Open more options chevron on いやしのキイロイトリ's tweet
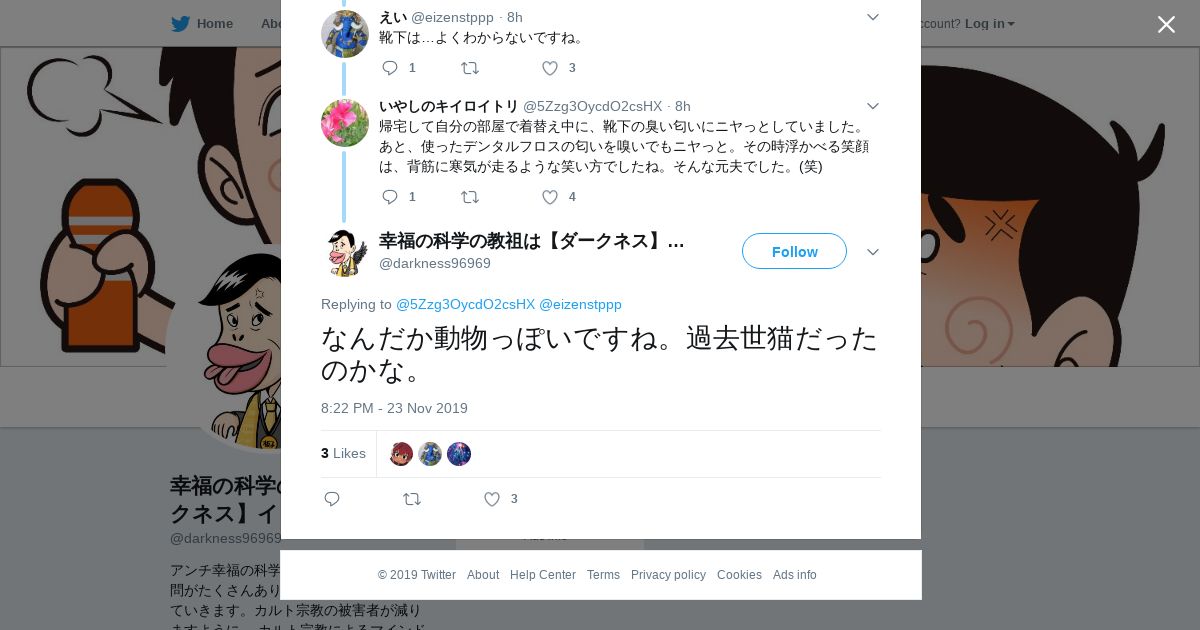1200x630 pixels. [x=872, y=106]
